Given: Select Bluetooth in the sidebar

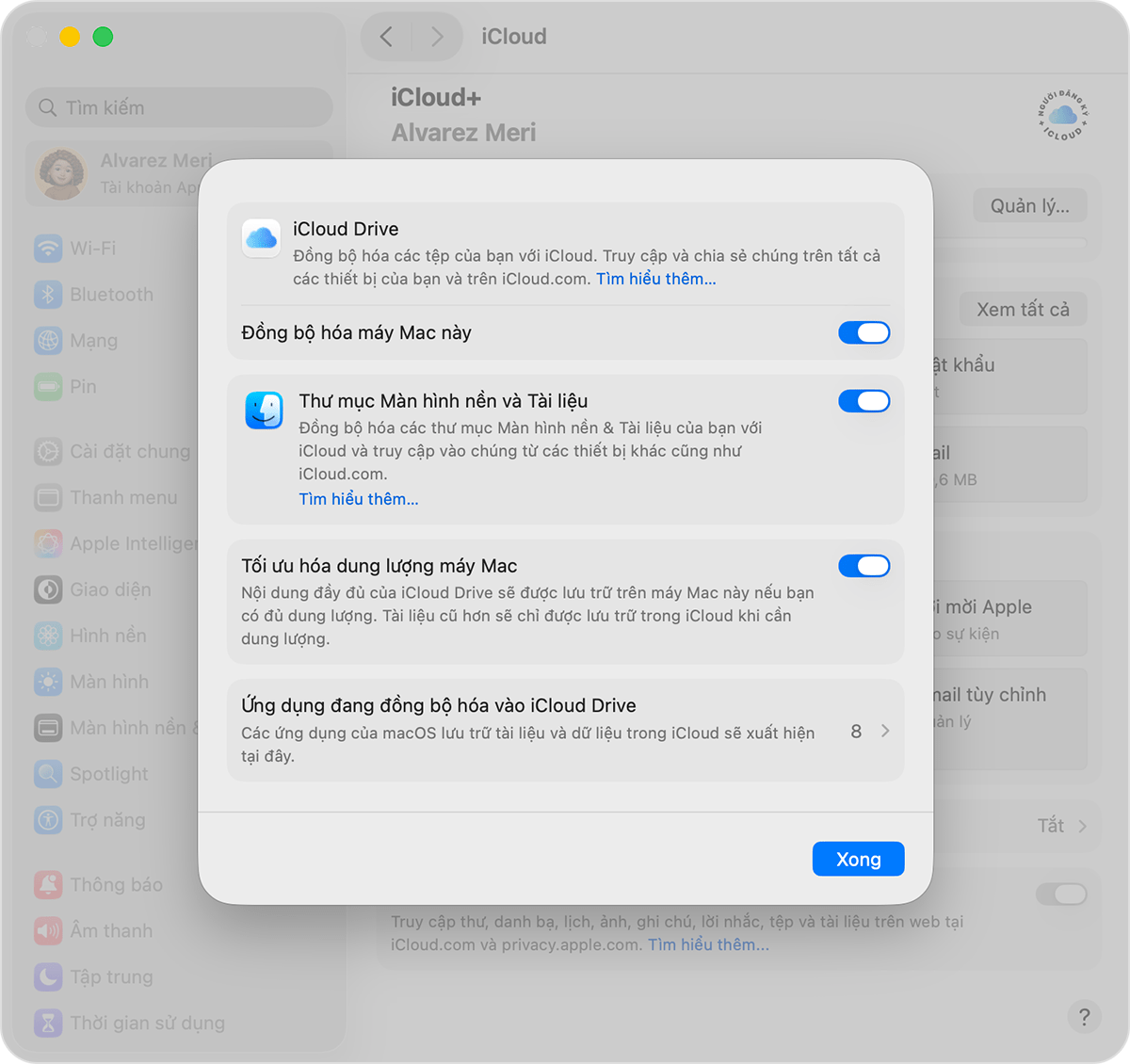Looking at the screenshot, I should pos(110,294).
